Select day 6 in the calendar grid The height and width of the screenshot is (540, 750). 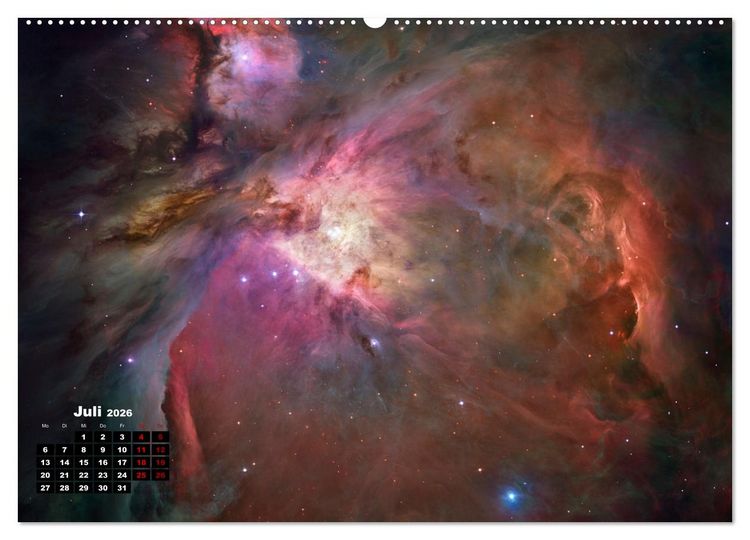45,450
